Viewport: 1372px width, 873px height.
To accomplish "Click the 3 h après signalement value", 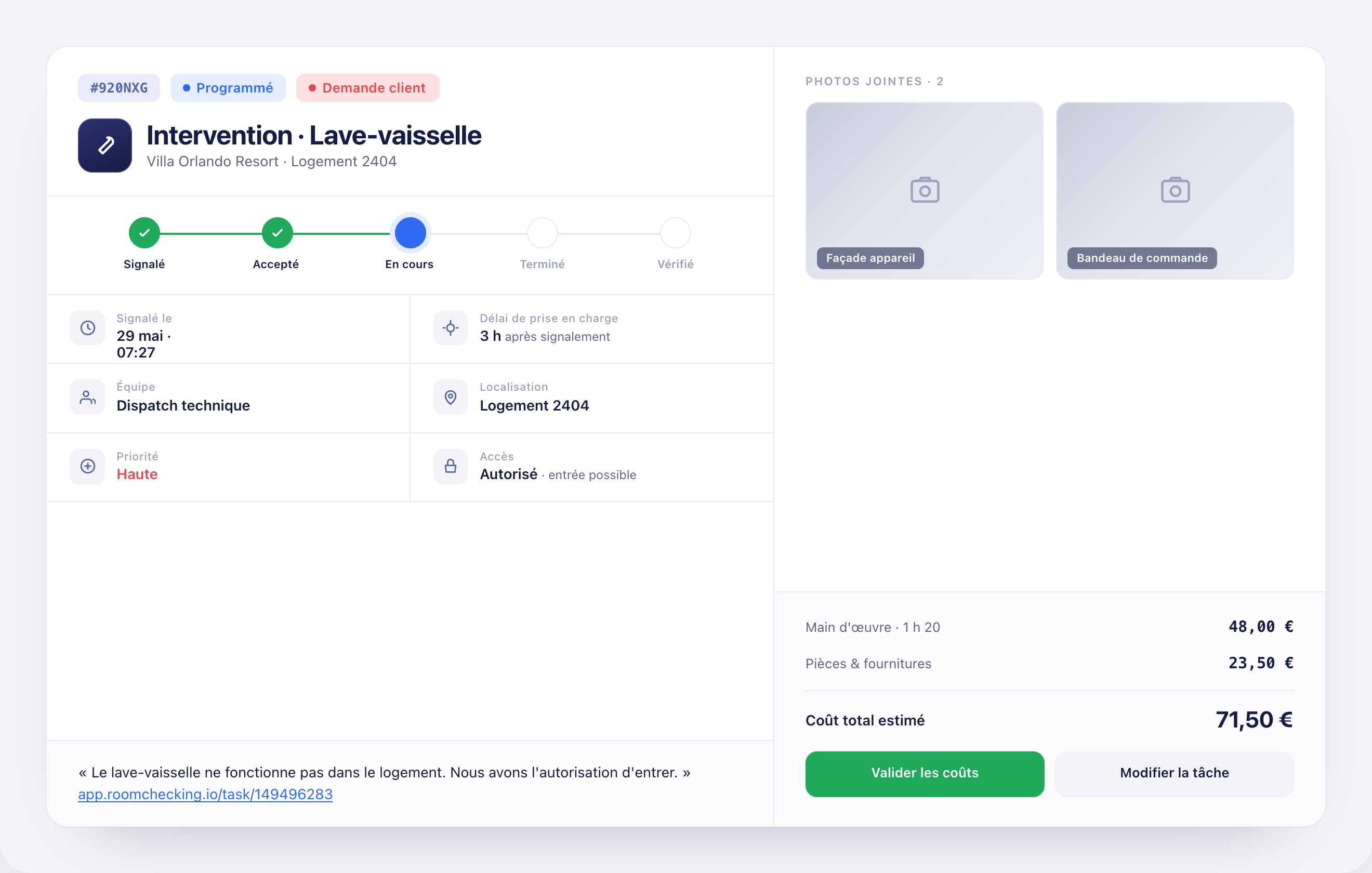I will point(545,336).
